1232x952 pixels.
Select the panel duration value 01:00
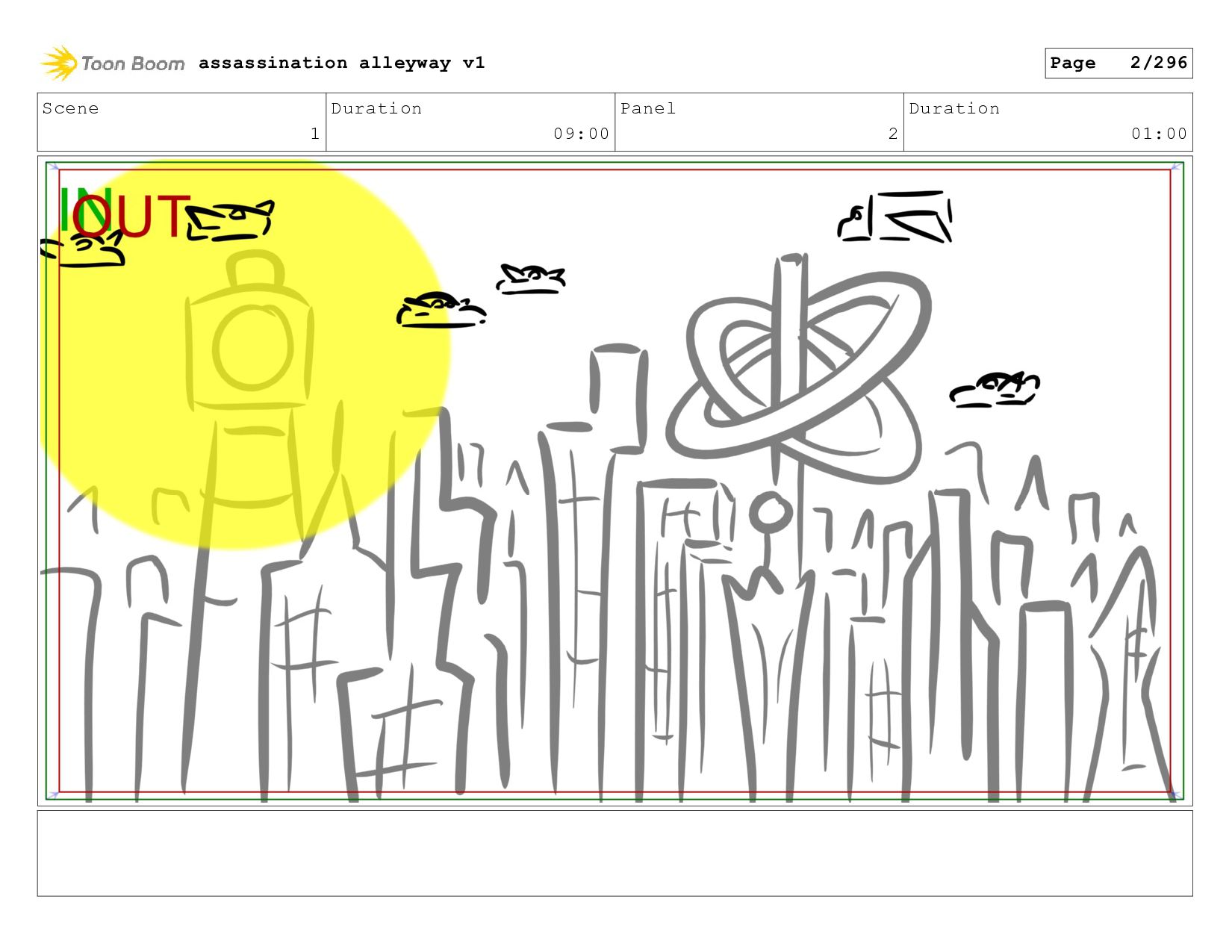point(1159,134)
